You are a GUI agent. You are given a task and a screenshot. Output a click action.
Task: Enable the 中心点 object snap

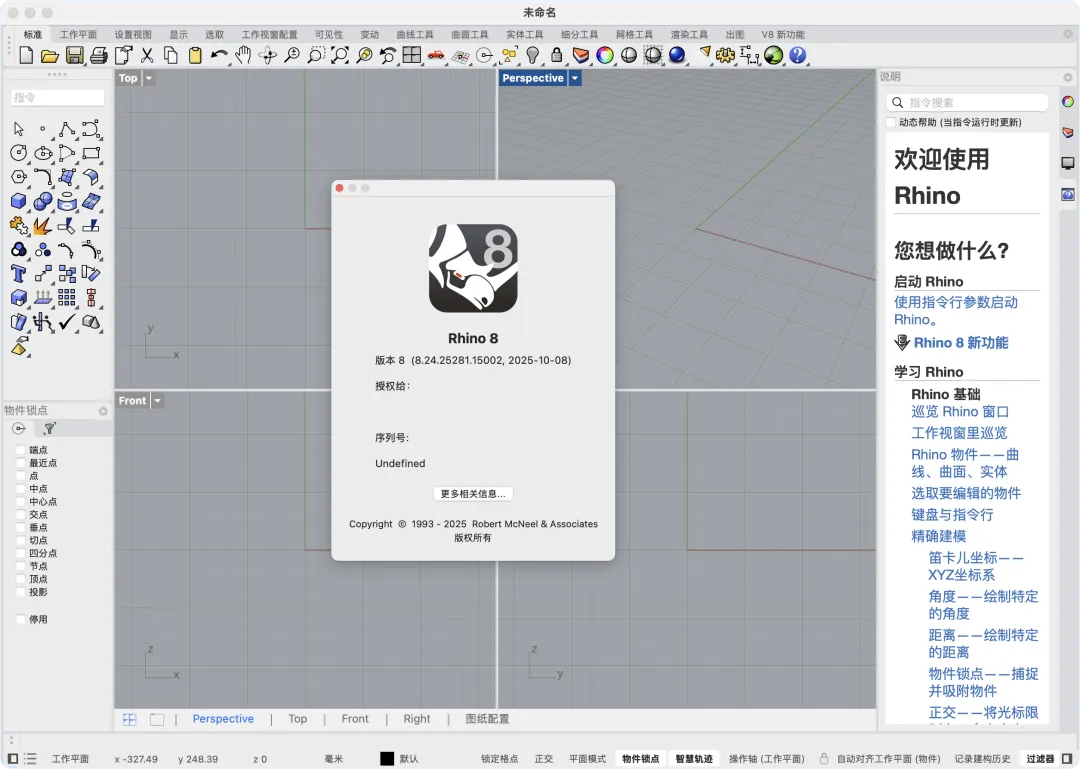point(21,502)
